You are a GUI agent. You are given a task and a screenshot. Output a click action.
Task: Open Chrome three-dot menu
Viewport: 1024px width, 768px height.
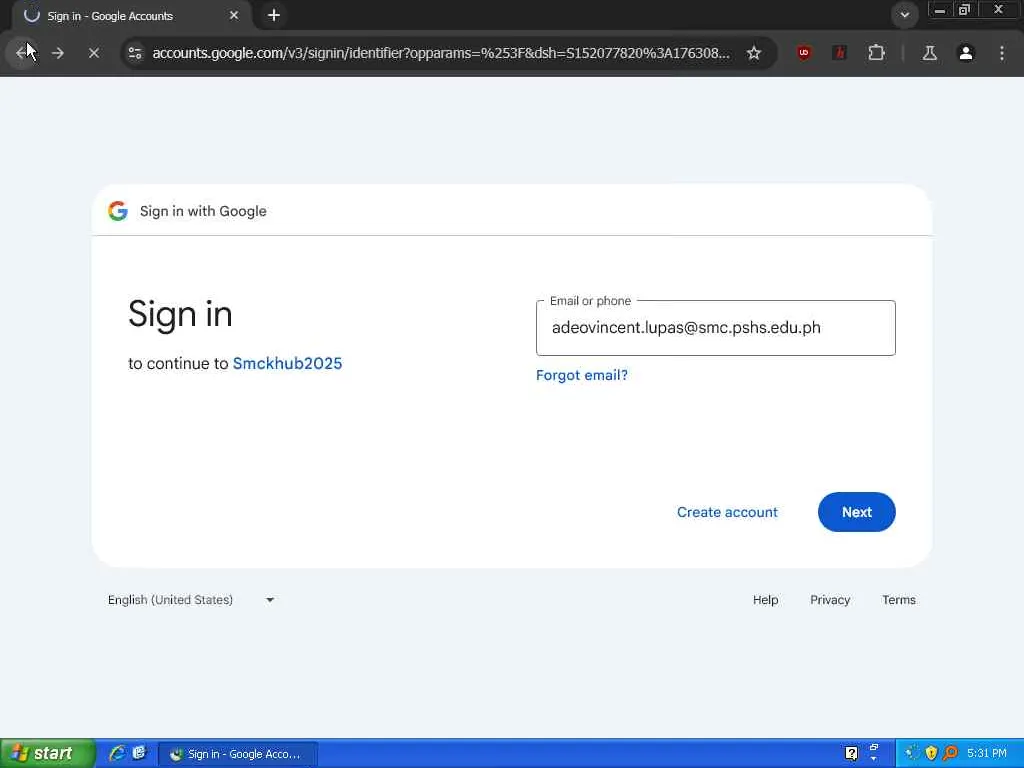coord(1001,53)
